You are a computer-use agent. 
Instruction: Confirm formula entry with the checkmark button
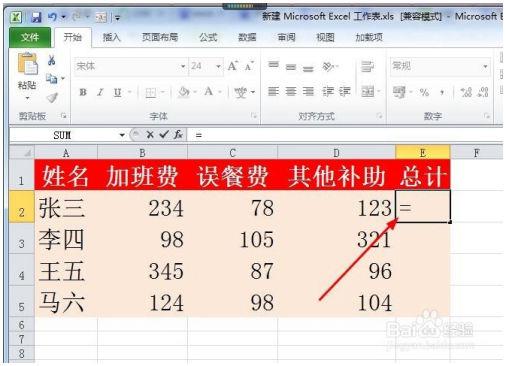click(x=164, y=135)
